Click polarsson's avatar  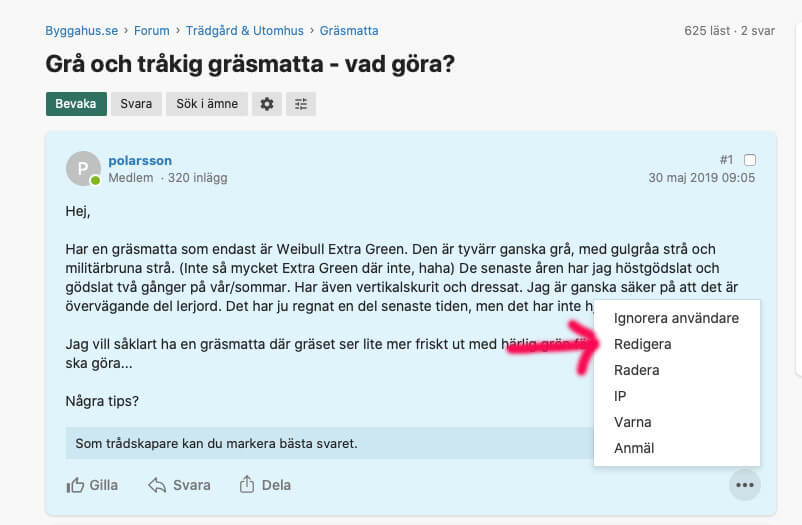[83, 169]
